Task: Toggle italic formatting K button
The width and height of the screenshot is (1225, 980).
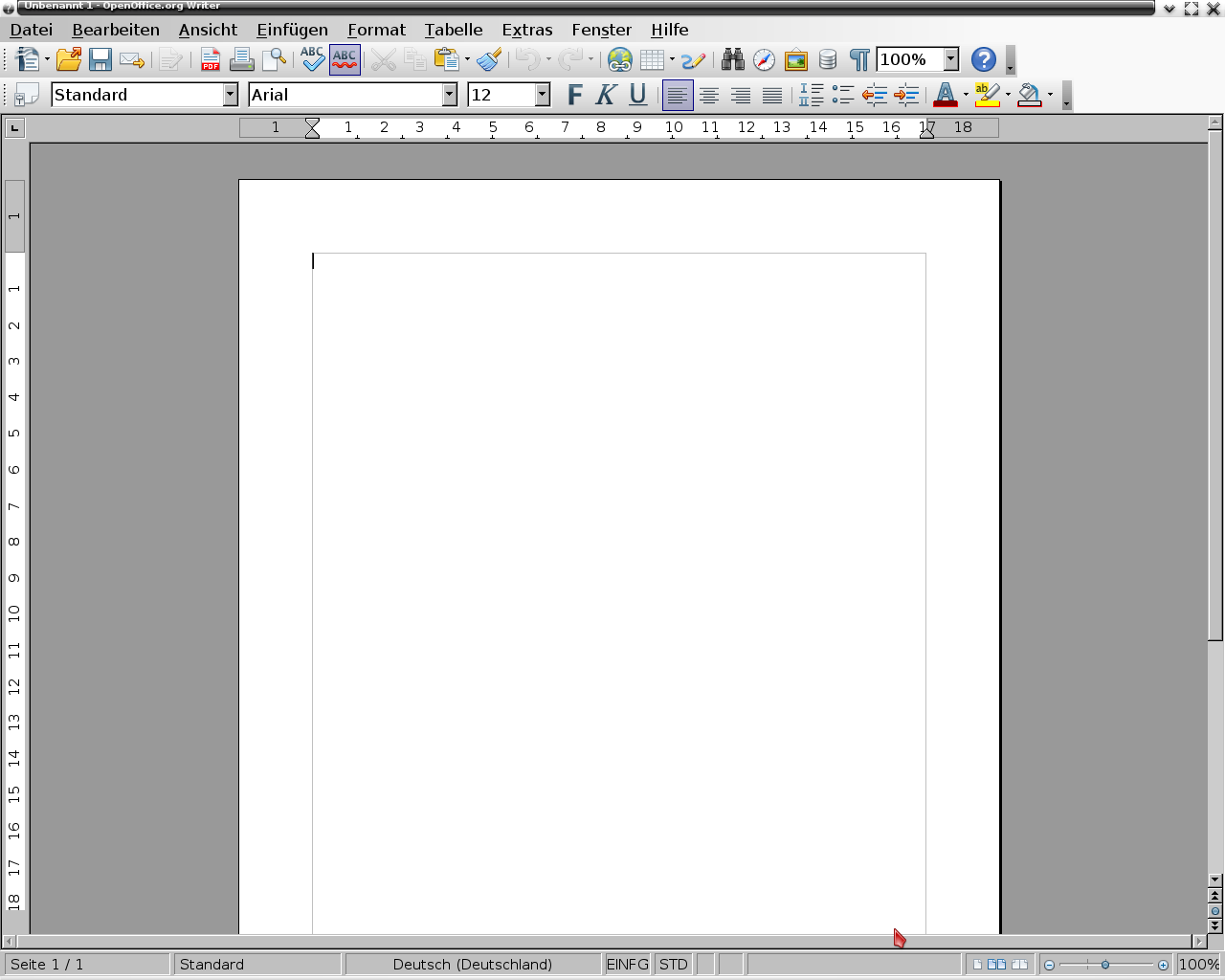Action: point(606,95)
